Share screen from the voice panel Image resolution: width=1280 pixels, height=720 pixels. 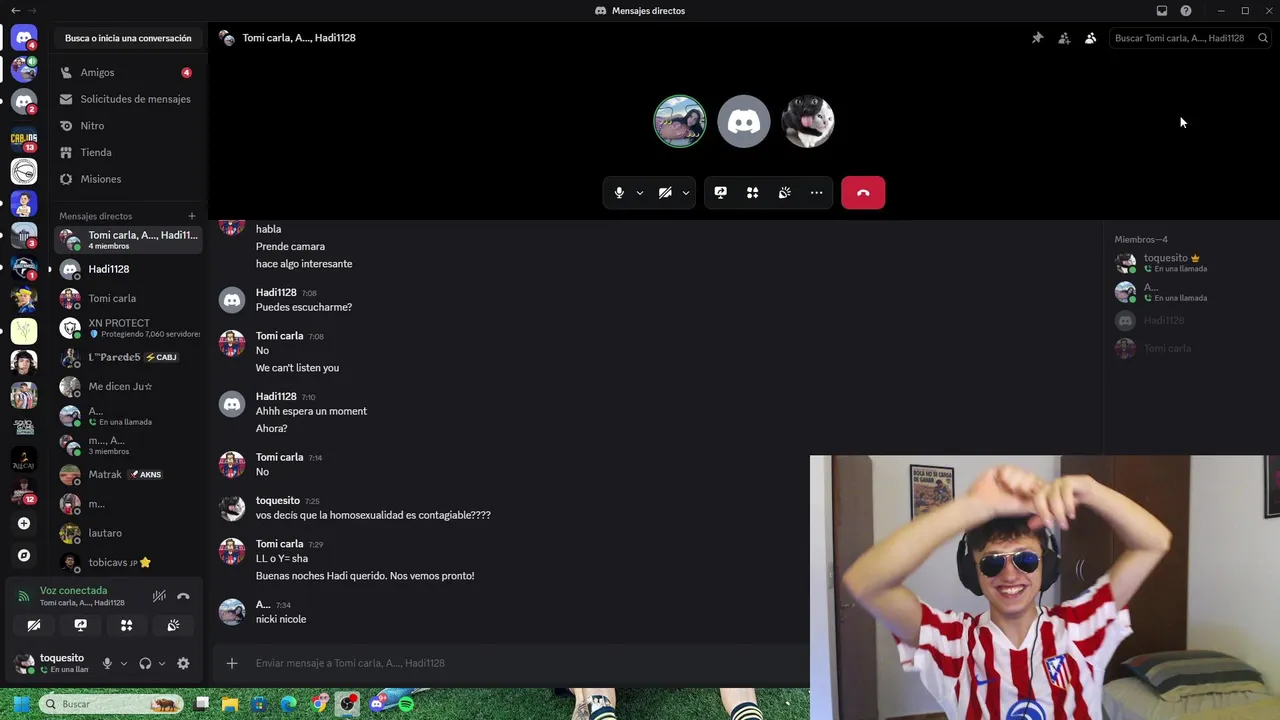(x=80, y=625)
